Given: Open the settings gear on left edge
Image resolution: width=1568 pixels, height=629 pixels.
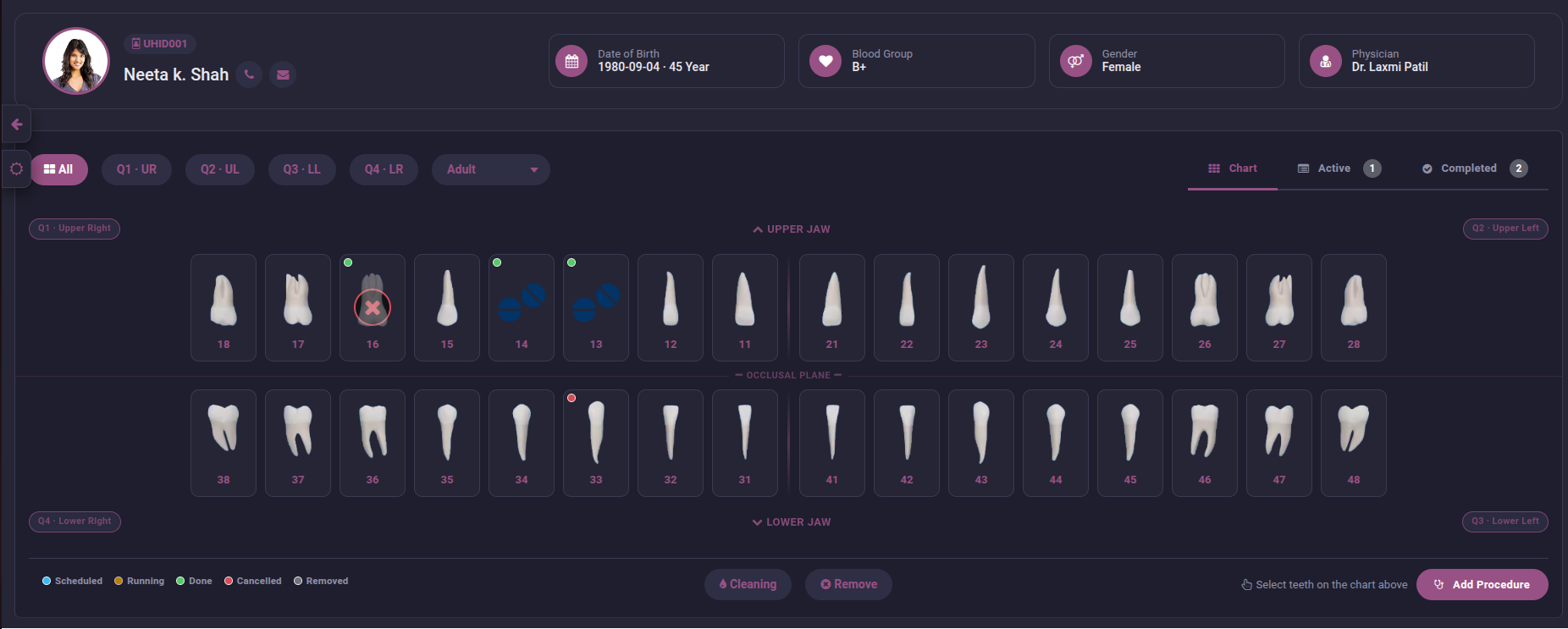Looking at the screenshot, I should [17, 169].
